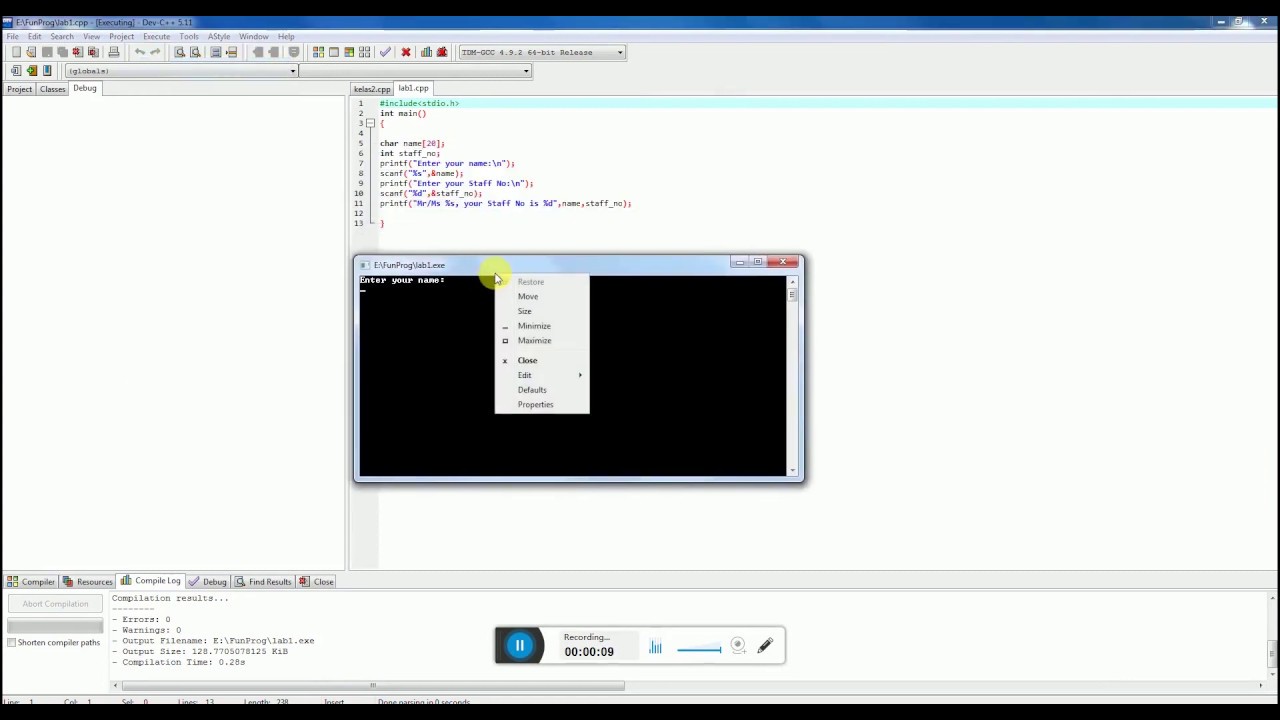The image size is (1280, 720).
Task: Open Properties from console system menu
Action: tap(542, 404)
